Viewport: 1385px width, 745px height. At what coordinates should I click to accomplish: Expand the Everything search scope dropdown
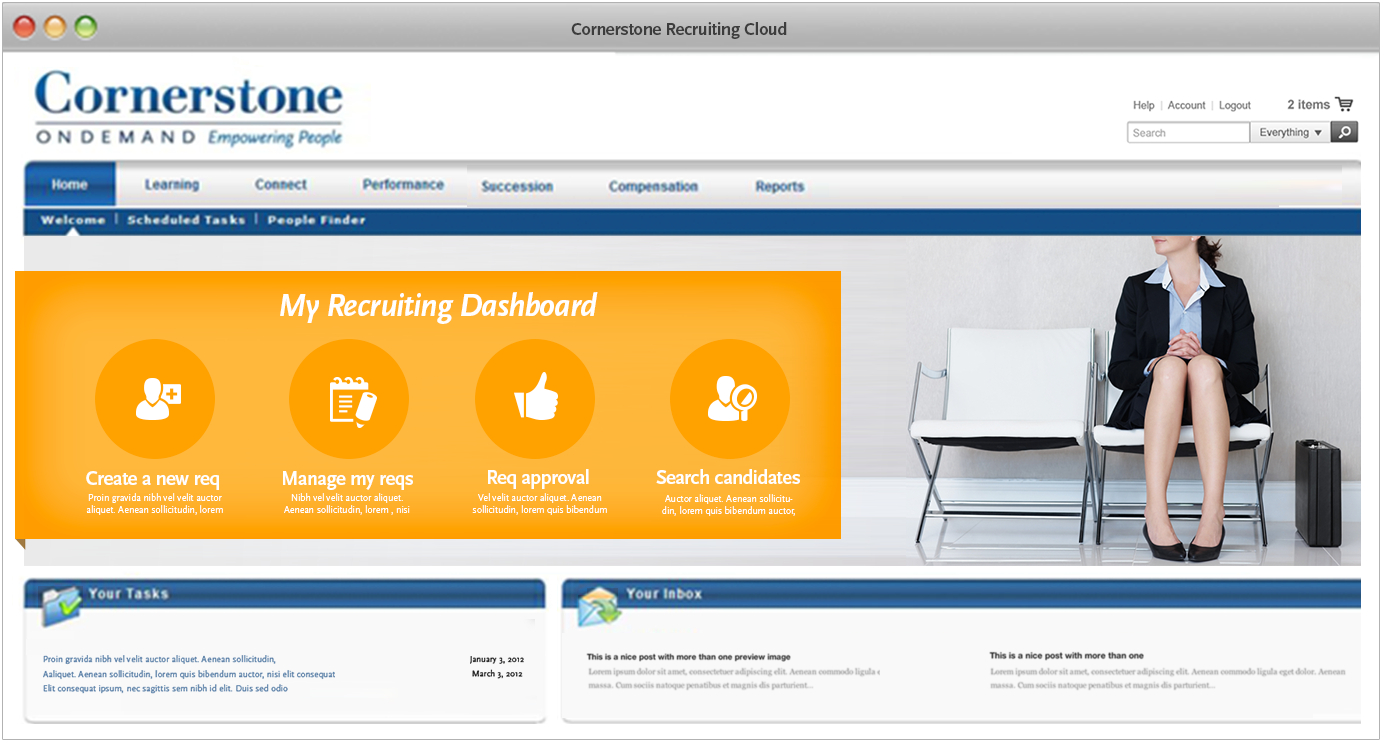point(1290,132)
